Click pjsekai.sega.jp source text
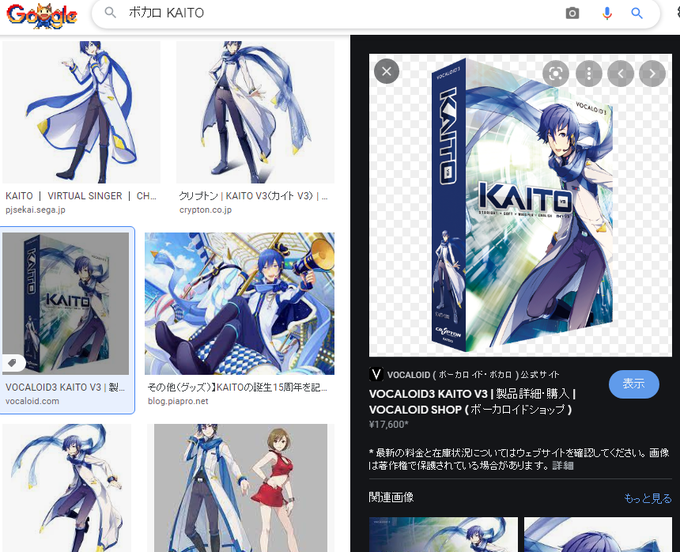Image resolution: width=680 pixels, height=552 pixels. coord(35,210)
